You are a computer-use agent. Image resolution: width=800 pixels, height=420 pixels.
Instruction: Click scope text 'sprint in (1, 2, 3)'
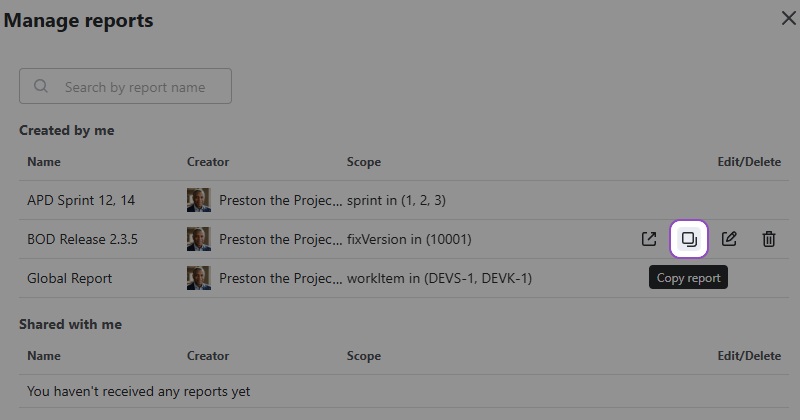click(396, 200)
